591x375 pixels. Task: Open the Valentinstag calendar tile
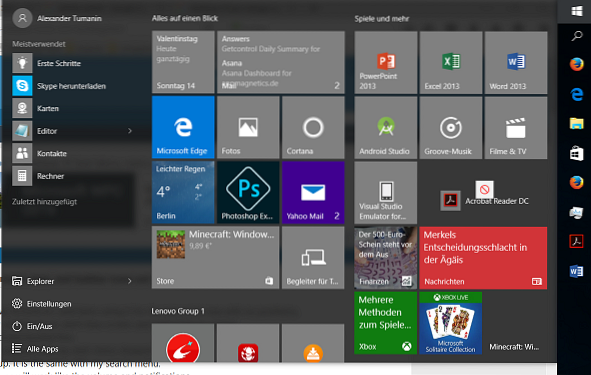point(183,62)
